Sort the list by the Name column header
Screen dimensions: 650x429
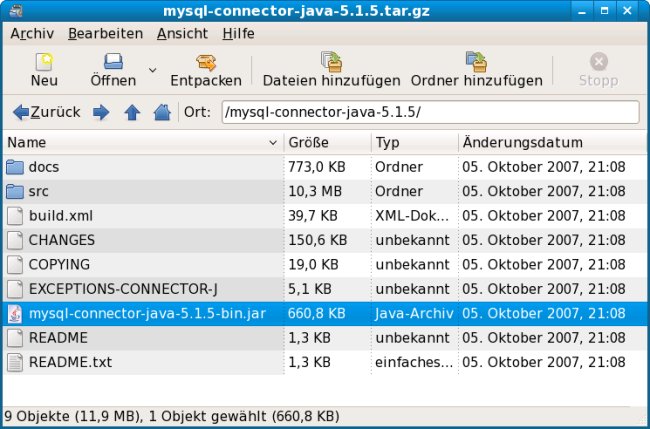142,143
